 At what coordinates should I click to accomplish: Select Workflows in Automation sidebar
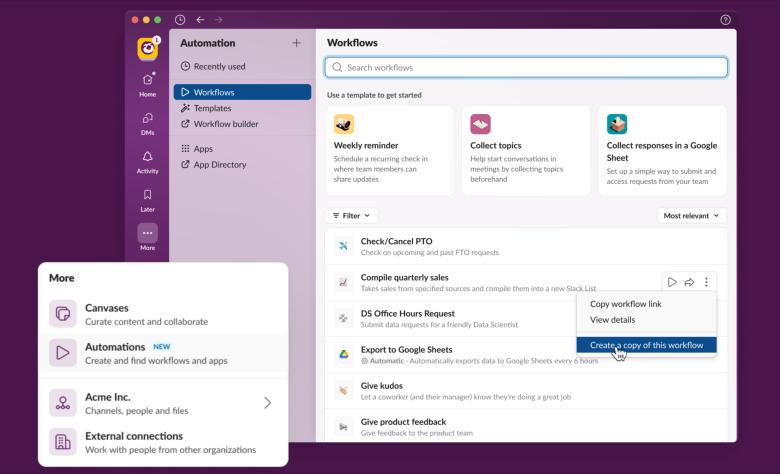point(242,92)
